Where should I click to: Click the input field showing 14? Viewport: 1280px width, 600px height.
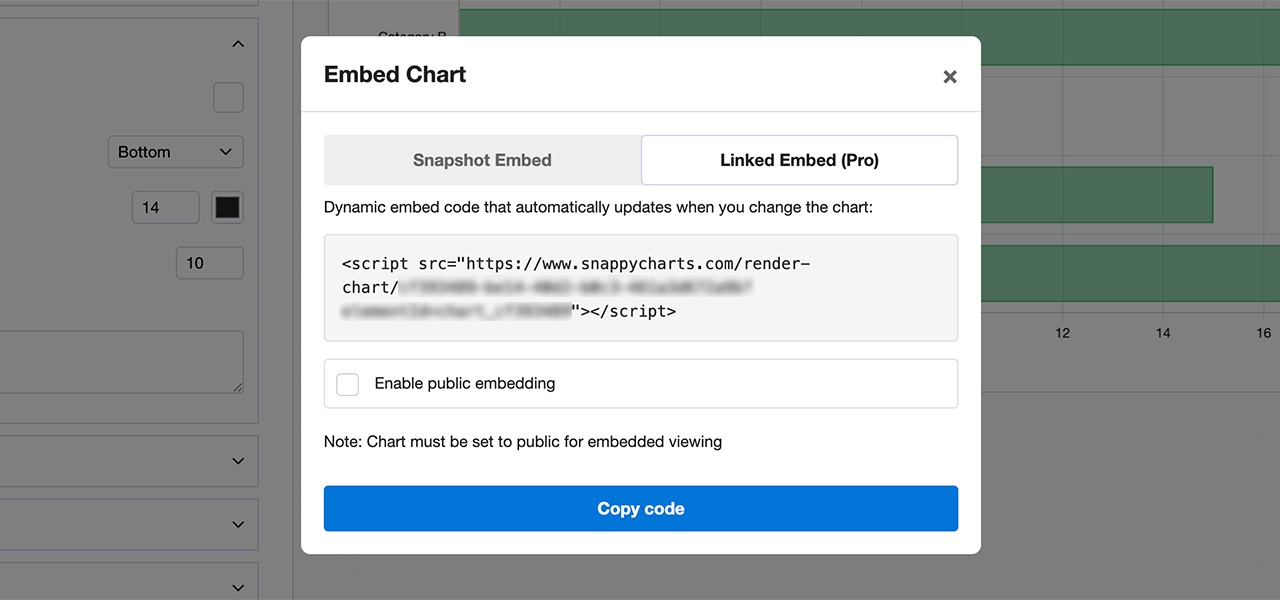pos(165,207)
